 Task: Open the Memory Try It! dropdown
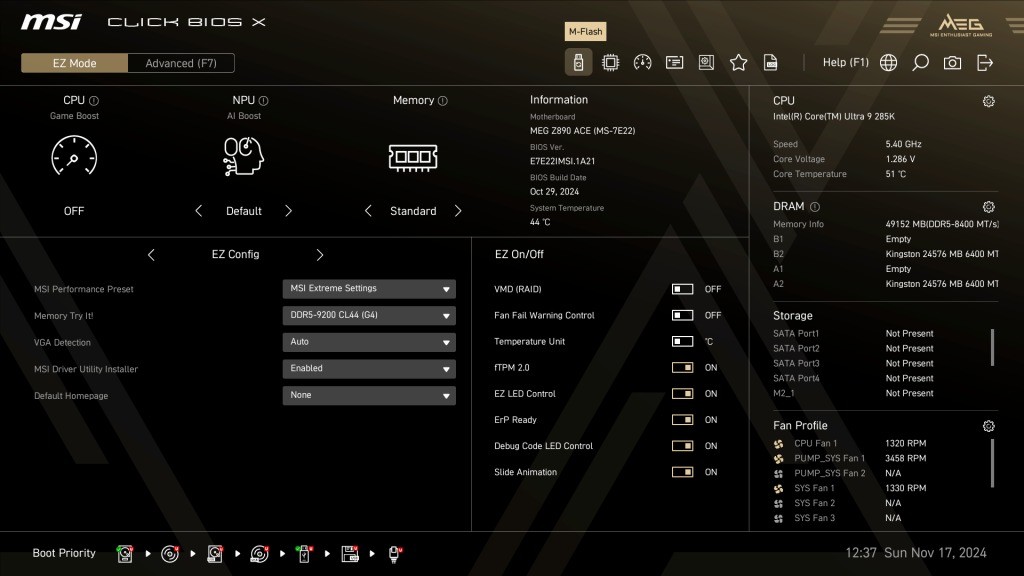pos(368,315)
